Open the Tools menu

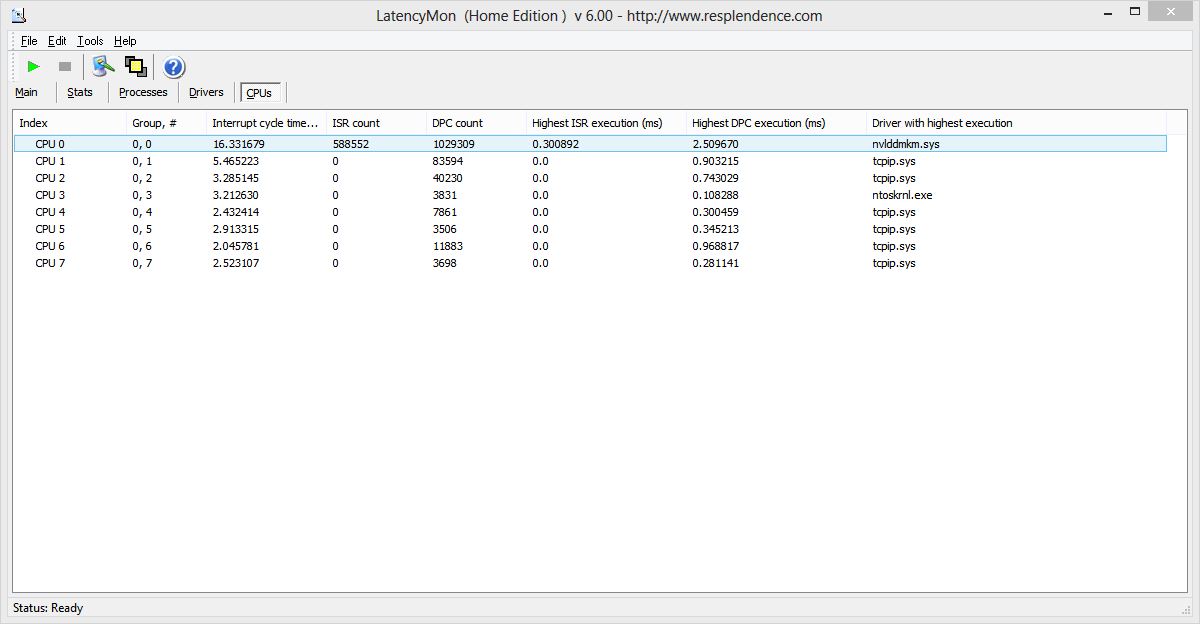[x=90, y=41]
